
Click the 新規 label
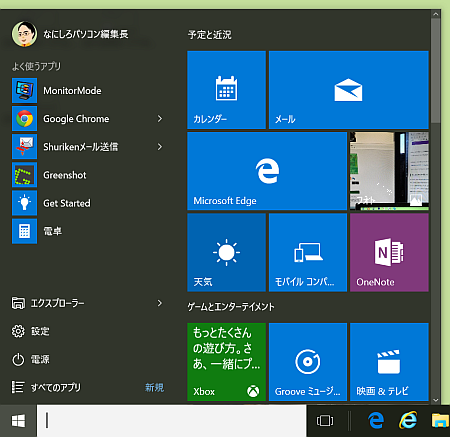154,387
